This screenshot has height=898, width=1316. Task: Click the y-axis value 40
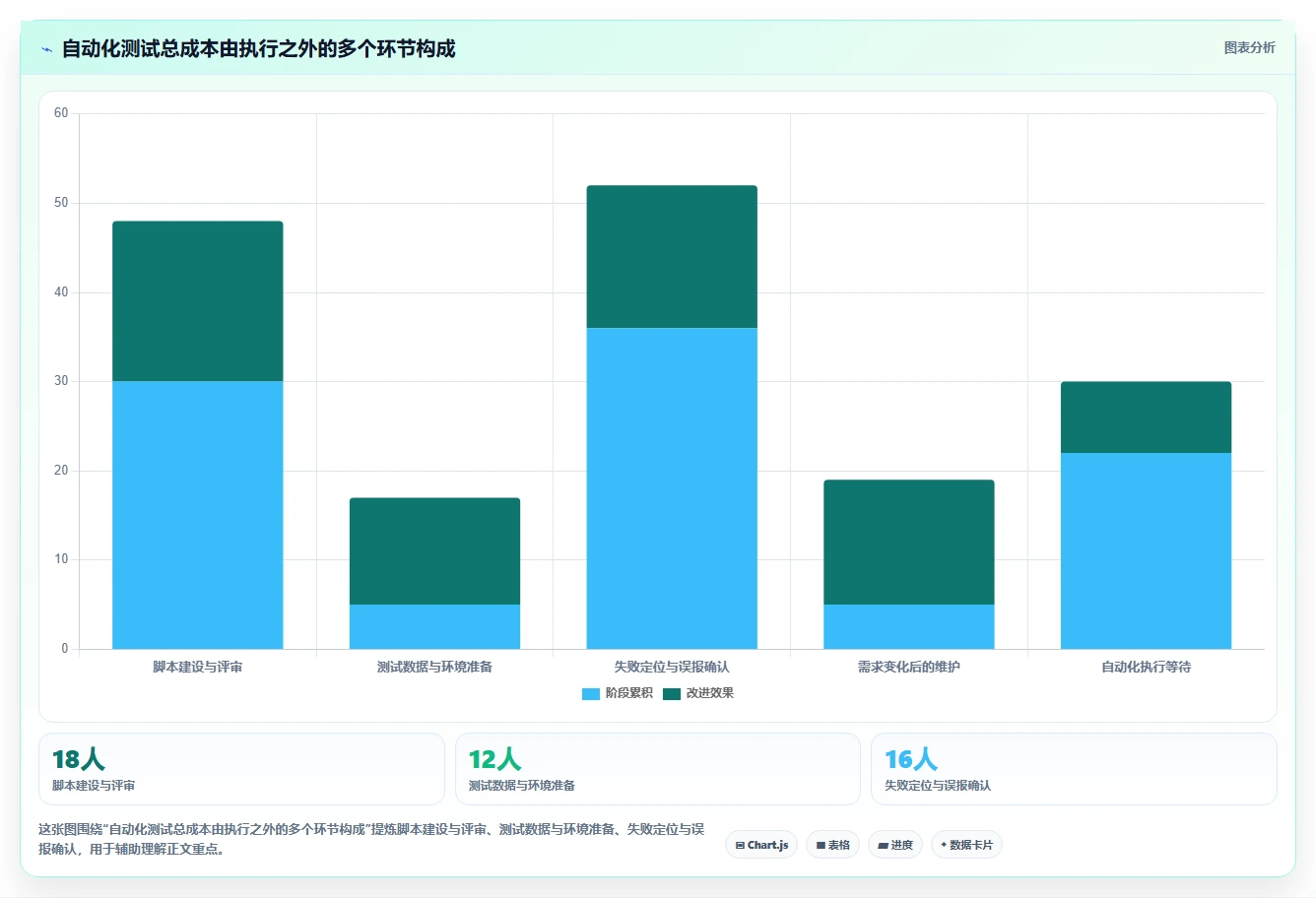(x=61, y=292)
